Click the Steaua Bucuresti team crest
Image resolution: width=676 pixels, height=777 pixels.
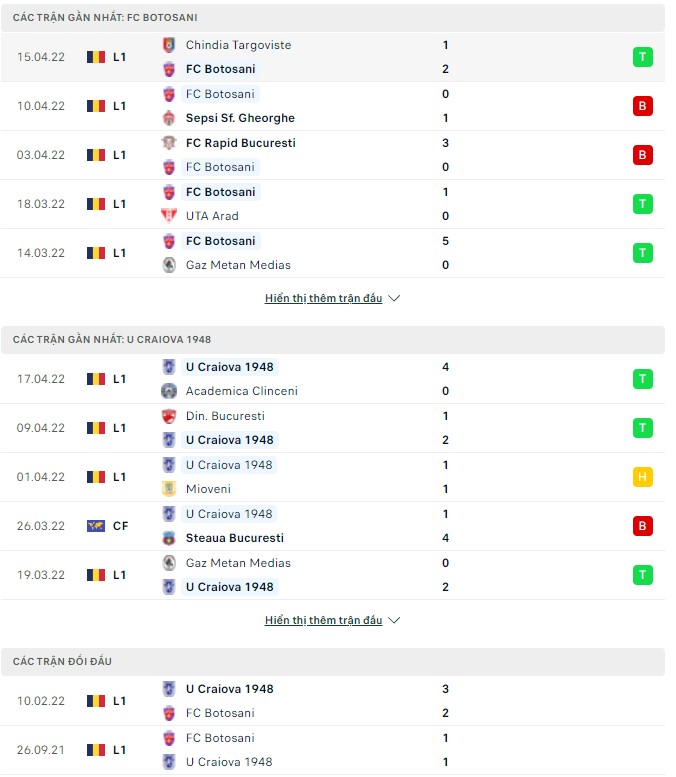pos(169,538)
